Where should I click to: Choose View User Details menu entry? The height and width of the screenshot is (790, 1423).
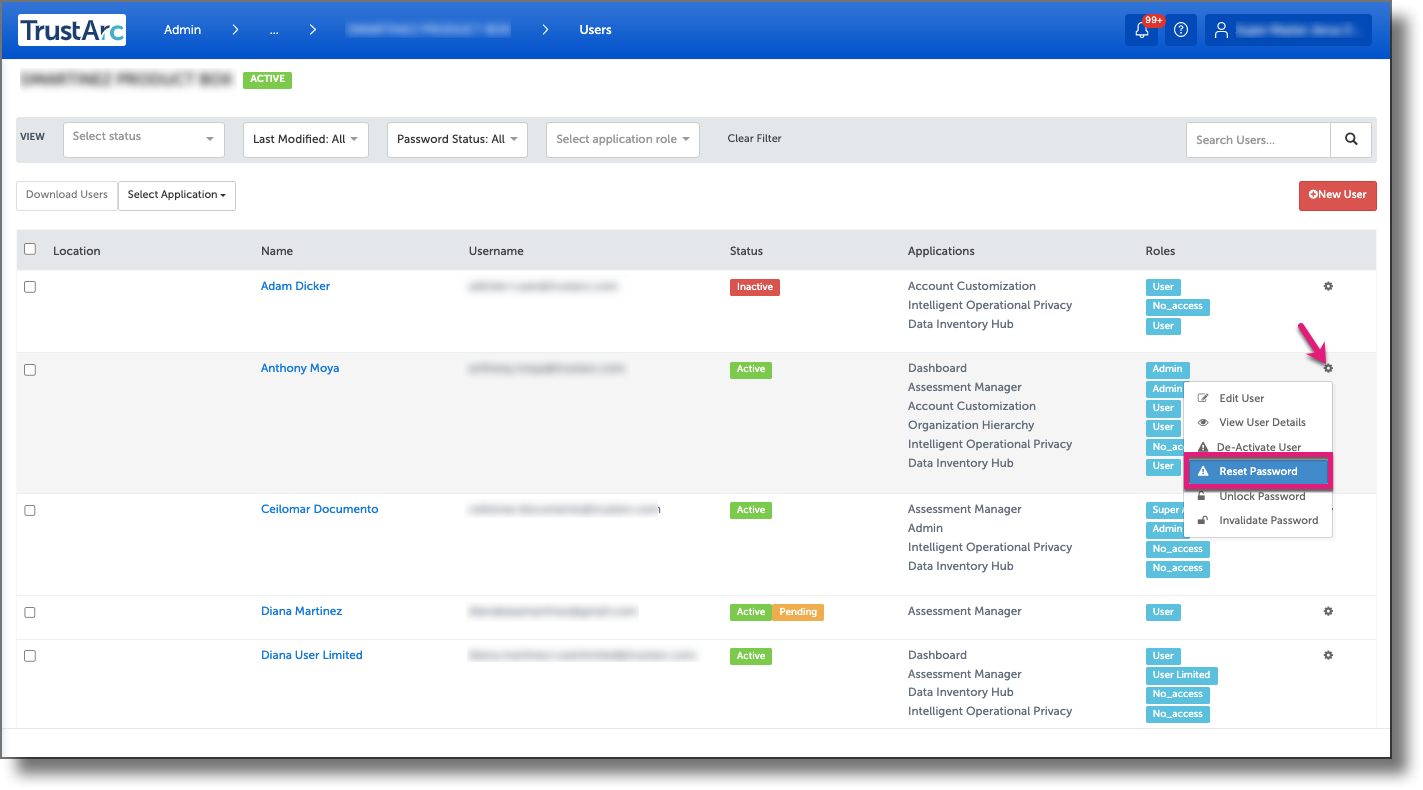(x=1258, y=422)
